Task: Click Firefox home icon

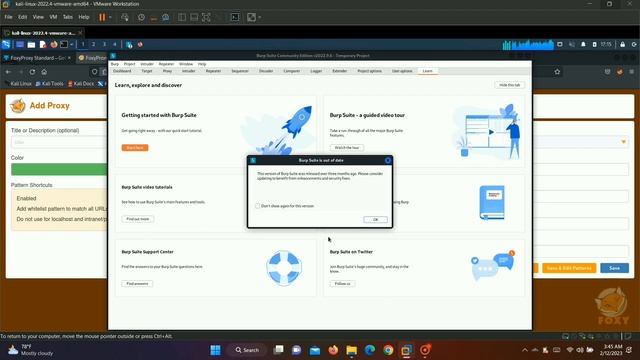Action: [44, 72]
